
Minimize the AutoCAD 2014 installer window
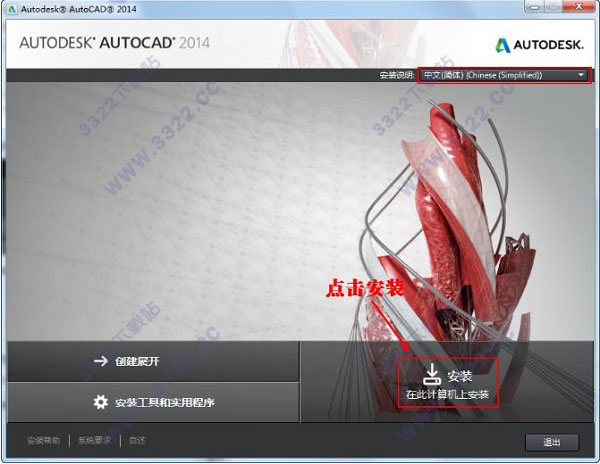[536, 7]
